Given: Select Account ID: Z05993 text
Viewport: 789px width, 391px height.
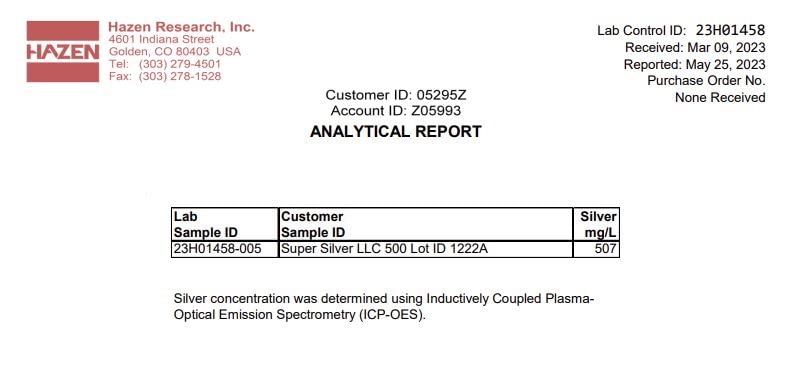Looking at the screenshot, I should [396, 110].
